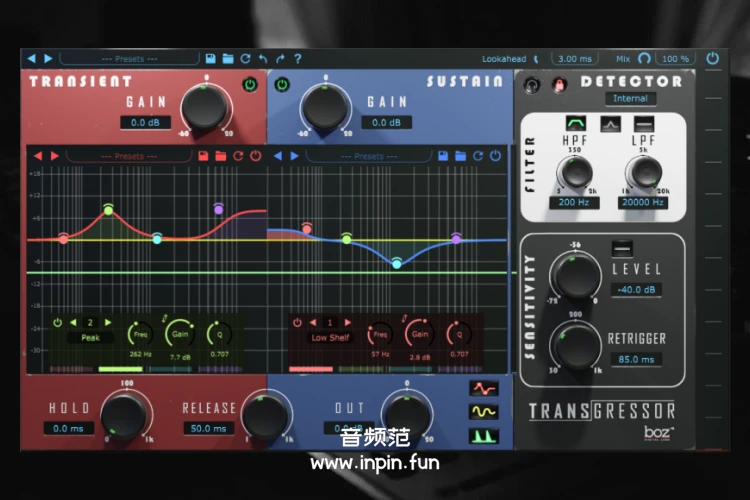Go to next Sustain EQ band from band 1

click(348, 322)
